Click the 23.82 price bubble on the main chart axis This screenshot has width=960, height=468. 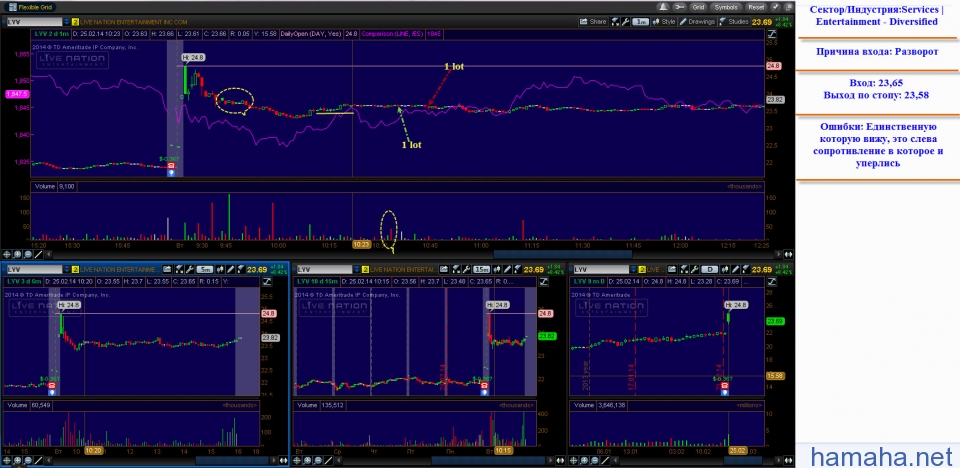[775, 99]
